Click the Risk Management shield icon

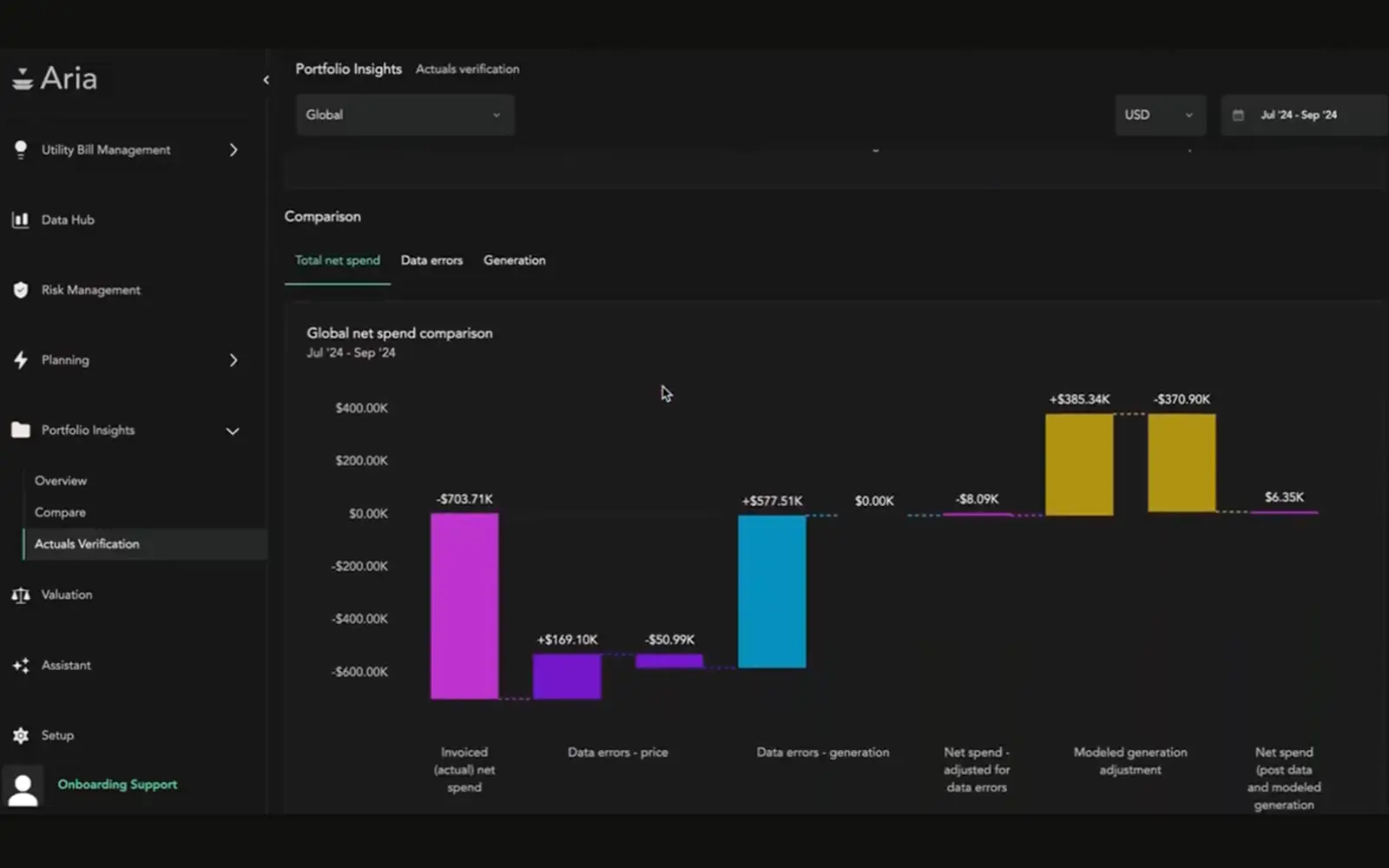click(21, 290)
